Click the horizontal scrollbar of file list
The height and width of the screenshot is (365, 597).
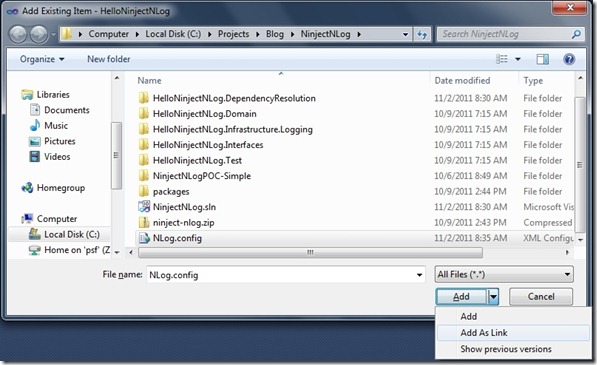[x=310, y=252]
